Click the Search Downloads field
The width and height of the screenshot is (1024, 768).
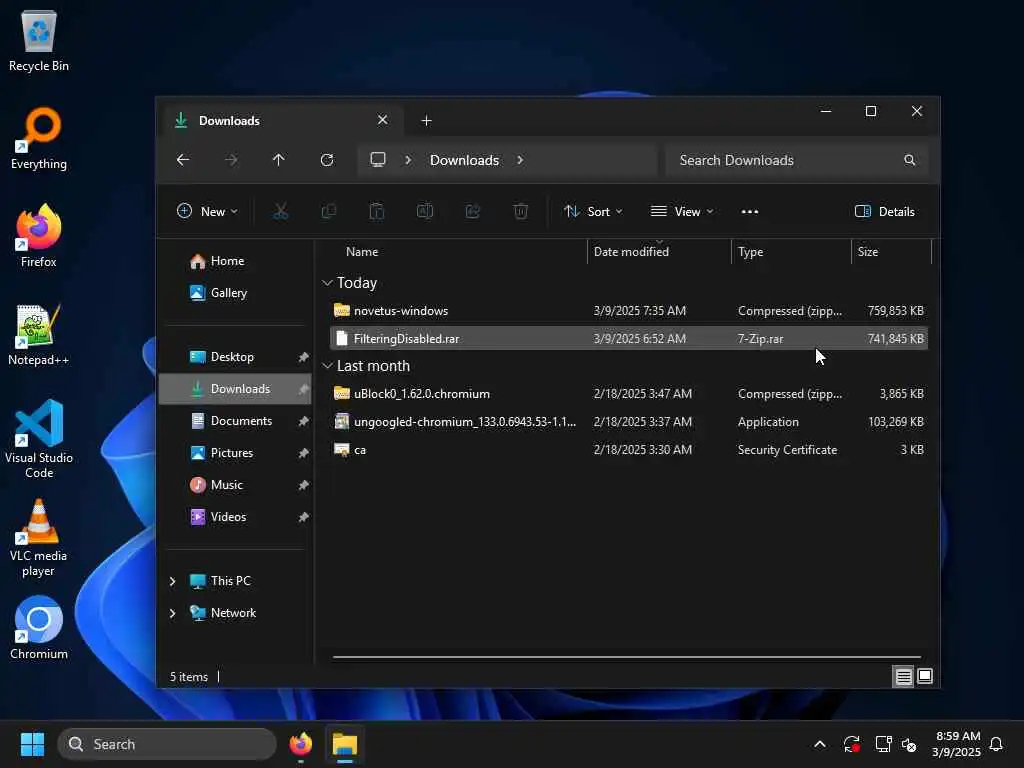[x=797, y=160]
